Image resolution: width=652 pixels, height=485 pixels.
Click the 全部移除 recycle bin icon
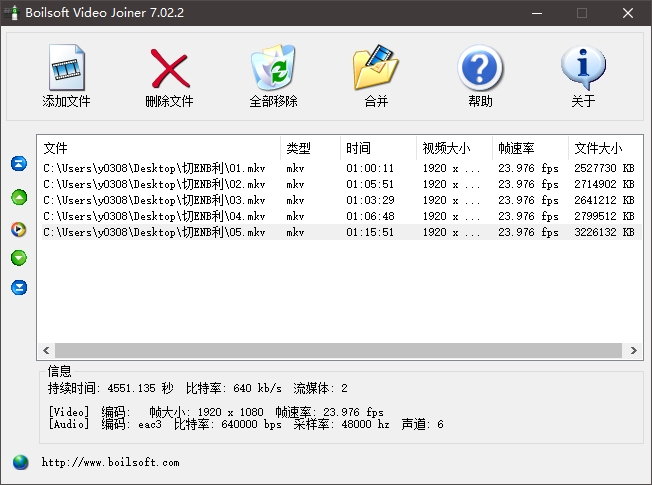273,67
